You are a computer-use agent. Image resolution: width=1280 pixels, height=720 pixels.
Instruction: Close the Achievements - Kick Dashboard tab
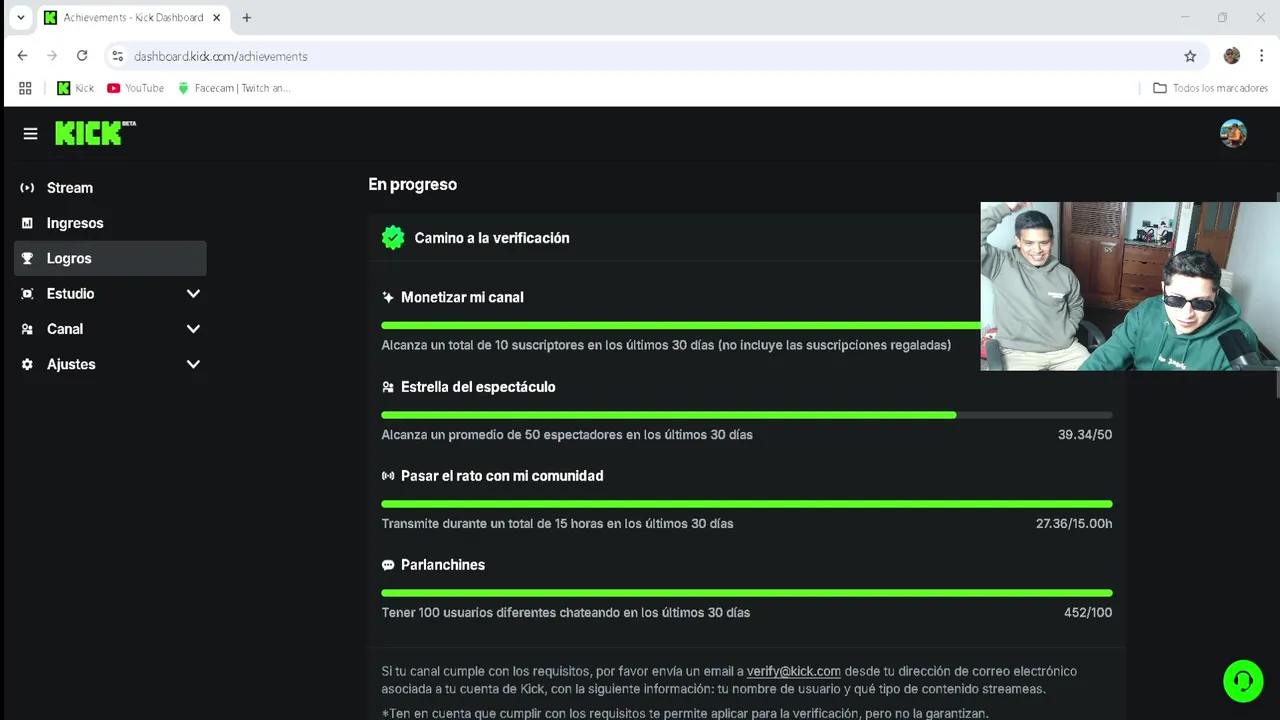tap(216, 17)
